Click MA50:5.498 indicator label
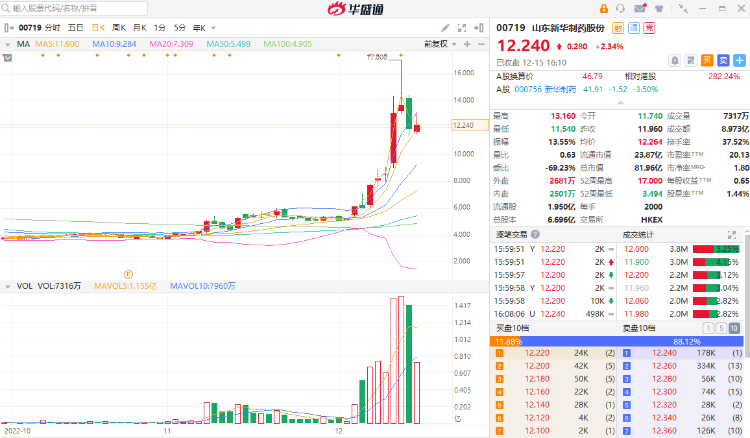Viewport: 750px width, 438px height. 228,44
